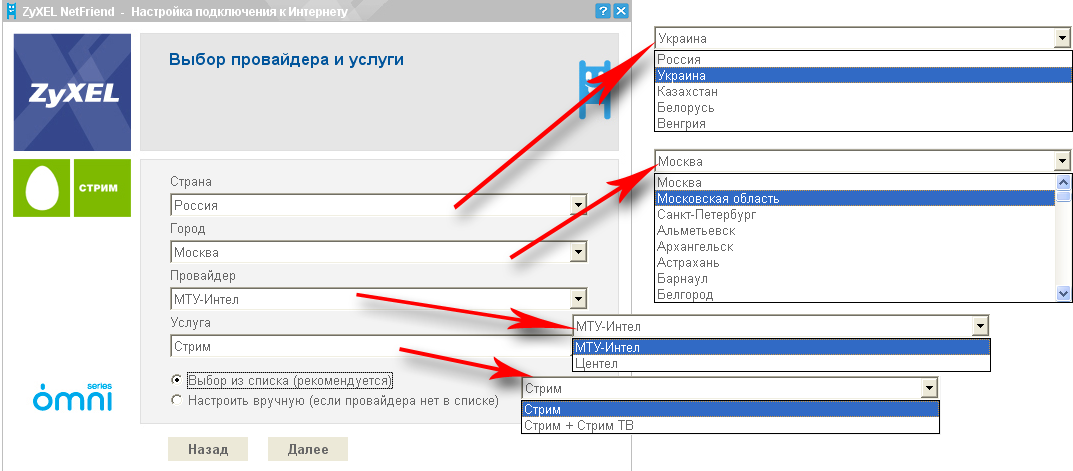1073x471 pixels.
Task: Choose Белгород in the city list
Action: (855, 294)
